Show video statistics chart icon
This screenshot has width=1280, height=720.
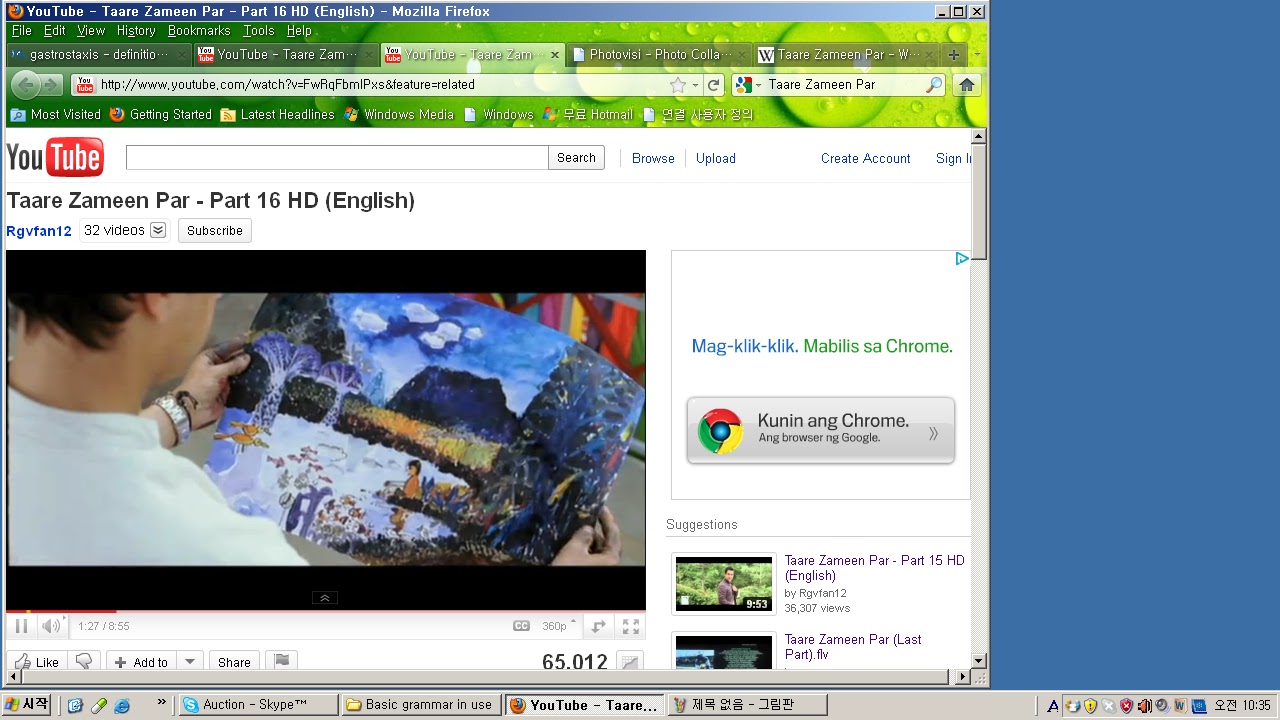[629, 662]
